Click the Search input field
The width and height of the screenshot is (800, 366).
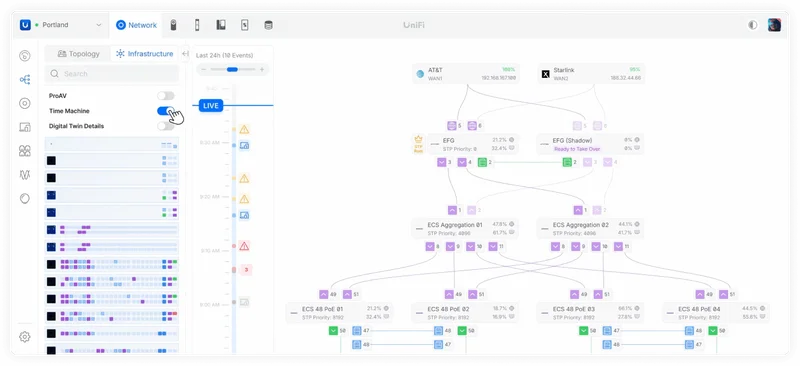112,74
